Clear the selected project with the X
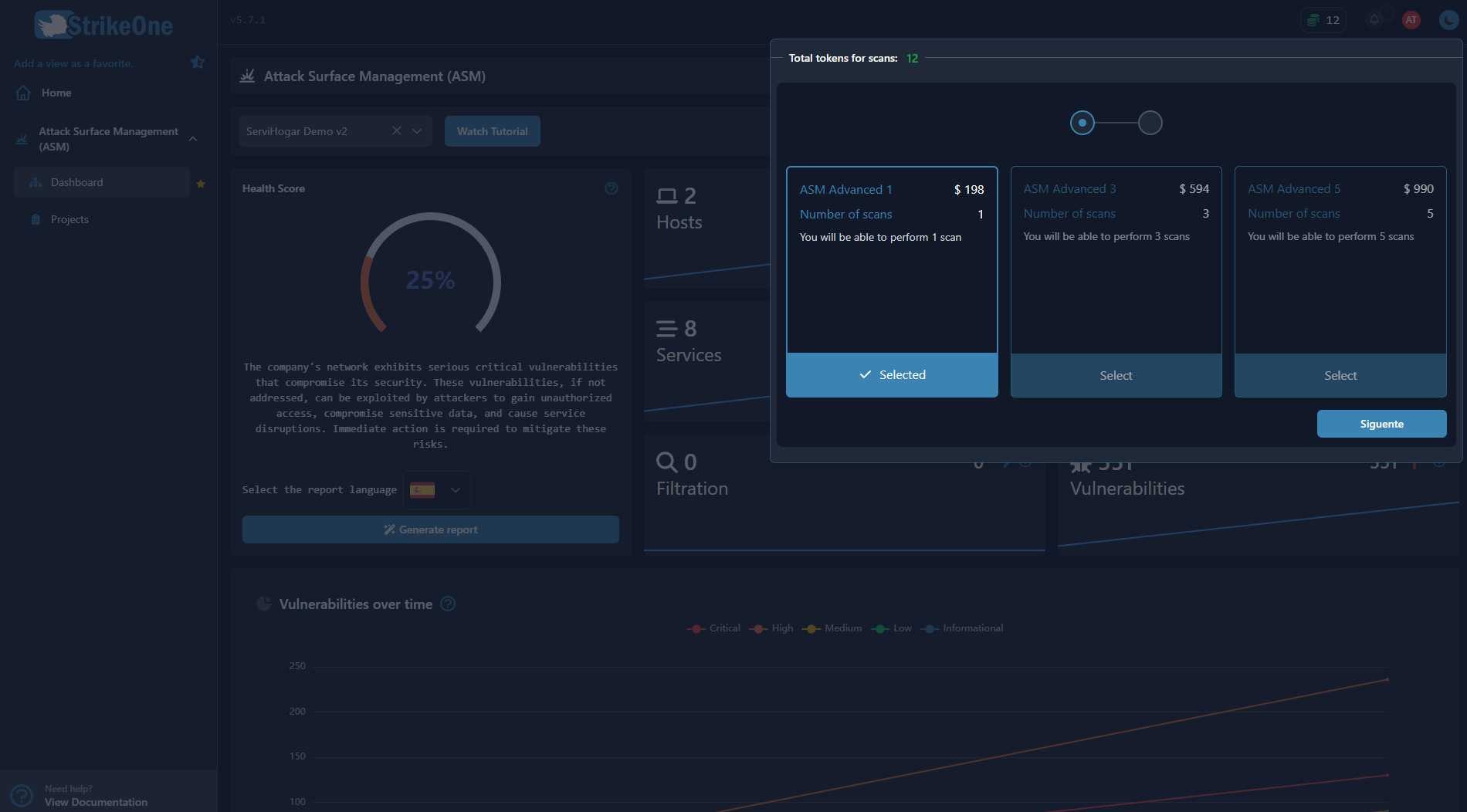Image resolution: width=1467 pixels, height=812 pixels. pyautogui.click(x=396, y=131)
